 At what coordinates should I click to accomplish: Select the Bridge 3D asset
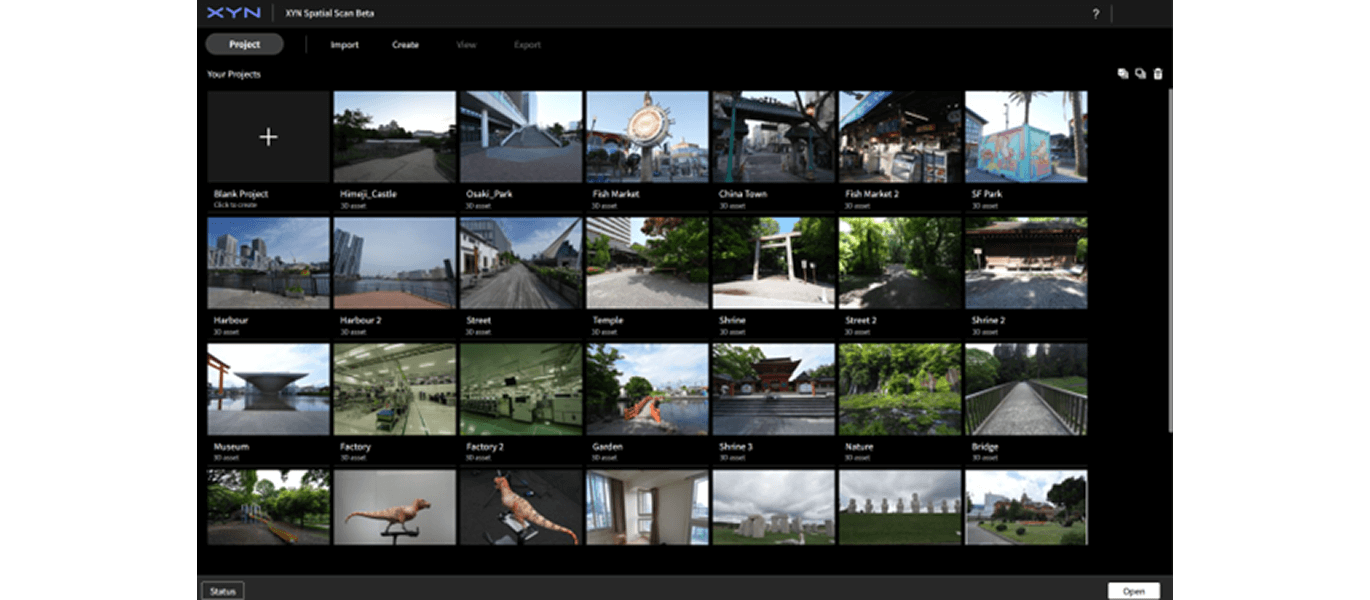pyautogui.click(x=1026, y=388)
